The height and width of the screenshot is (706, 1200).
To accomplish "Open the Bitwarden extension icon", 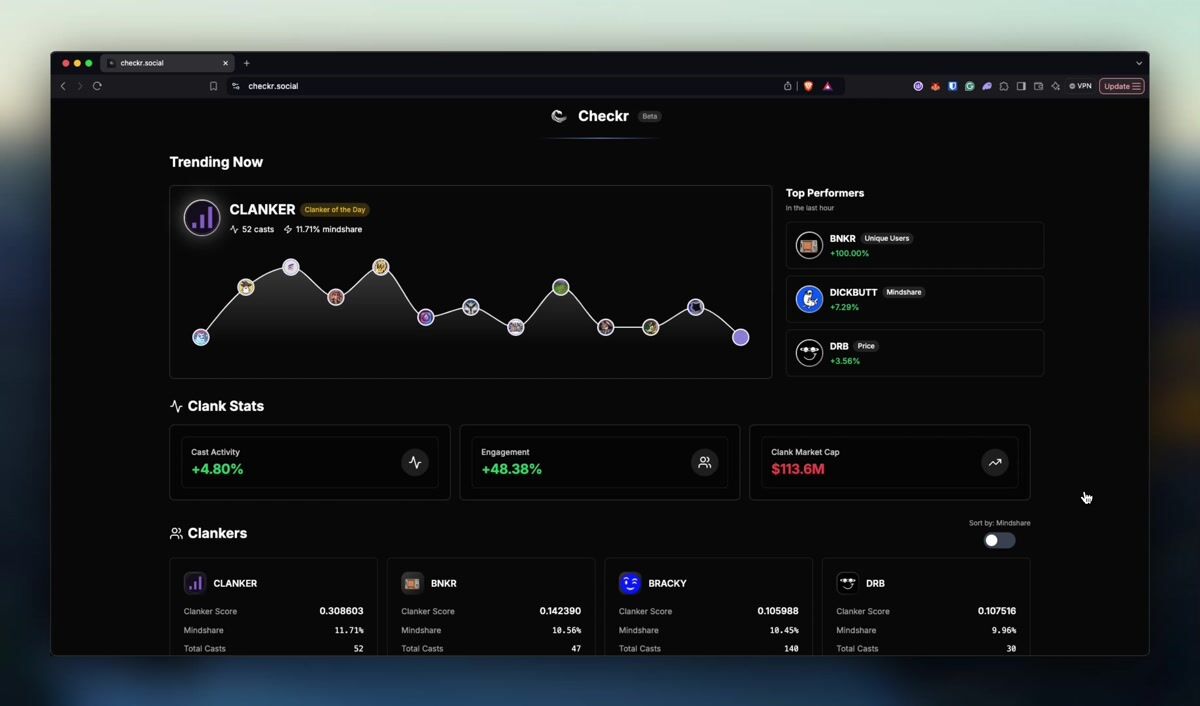I will coord(952,86).
